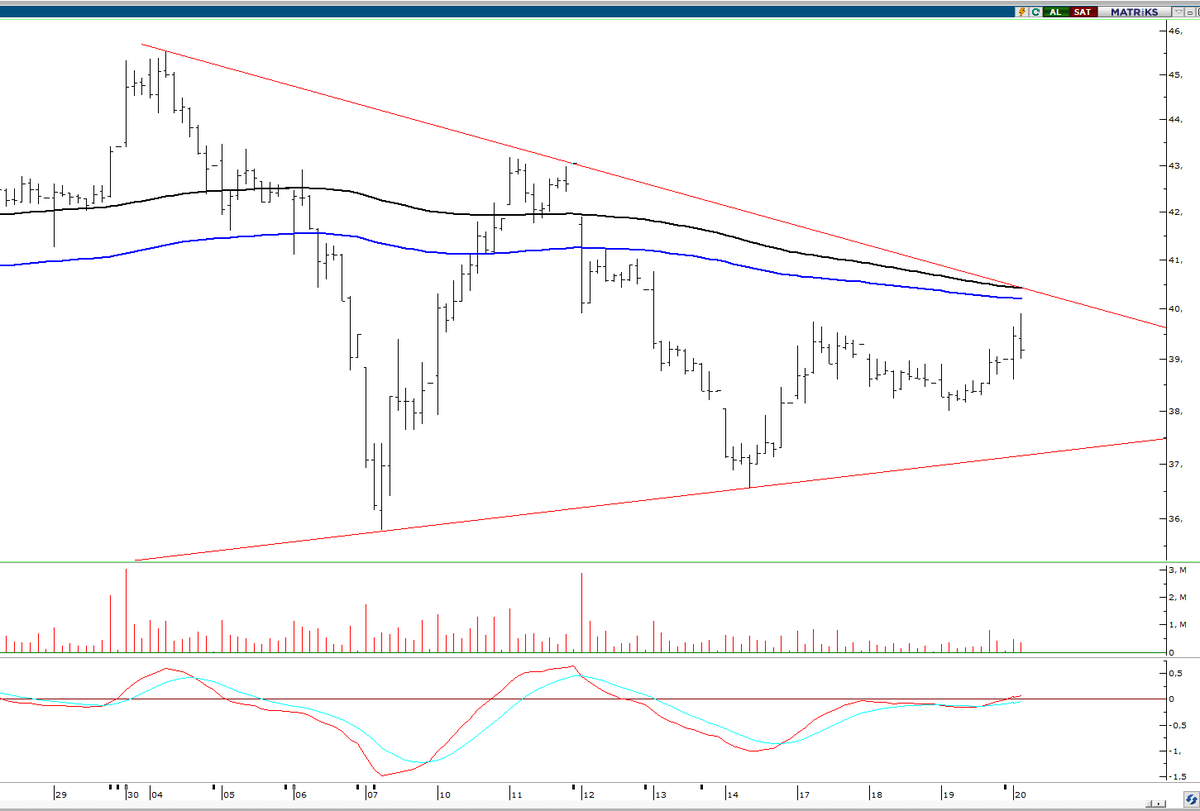
Task: Click date label 29 on time axis
Action: [x=60, y=796]
